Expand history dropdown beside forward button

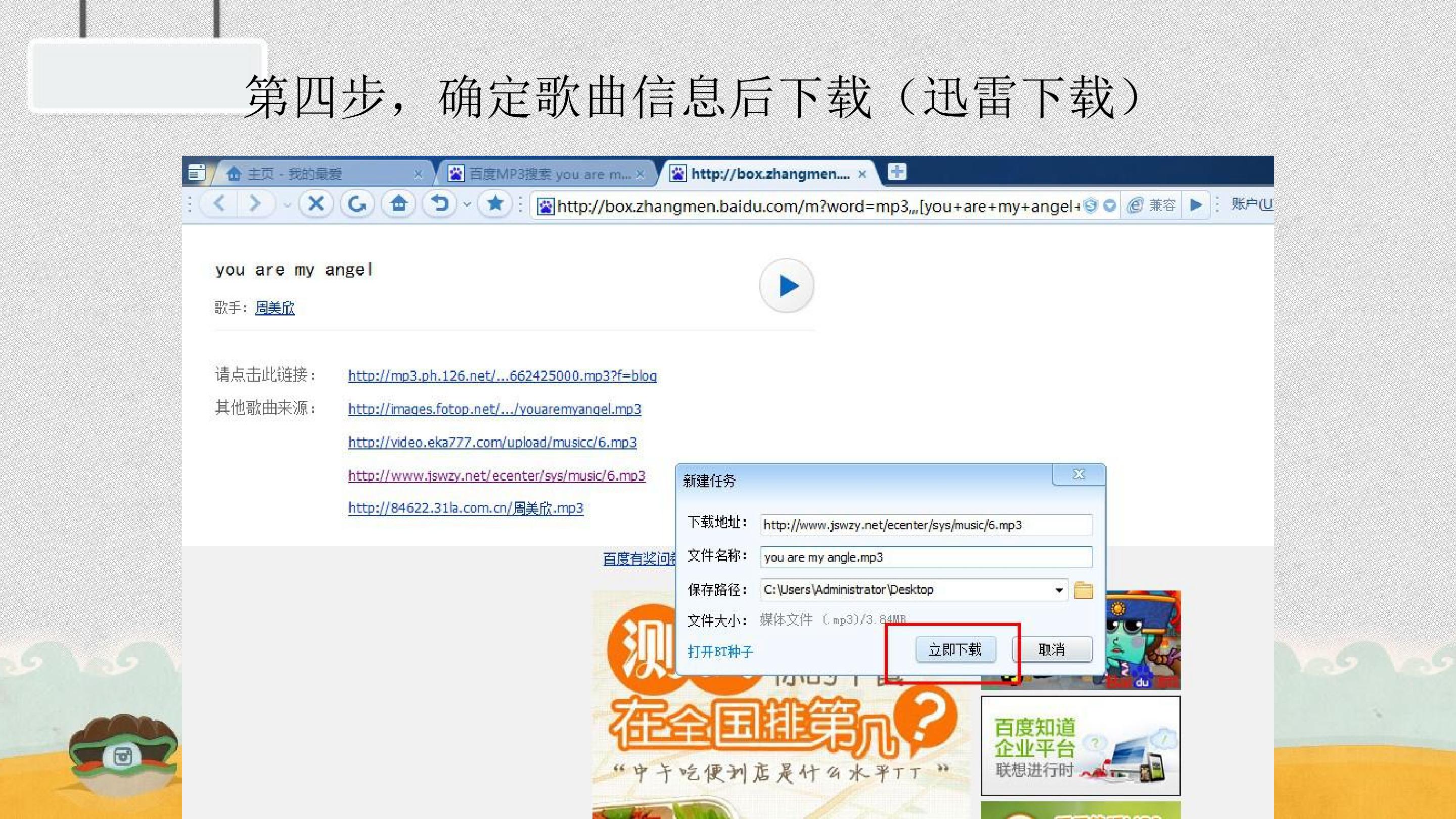(x=287, y=204)
